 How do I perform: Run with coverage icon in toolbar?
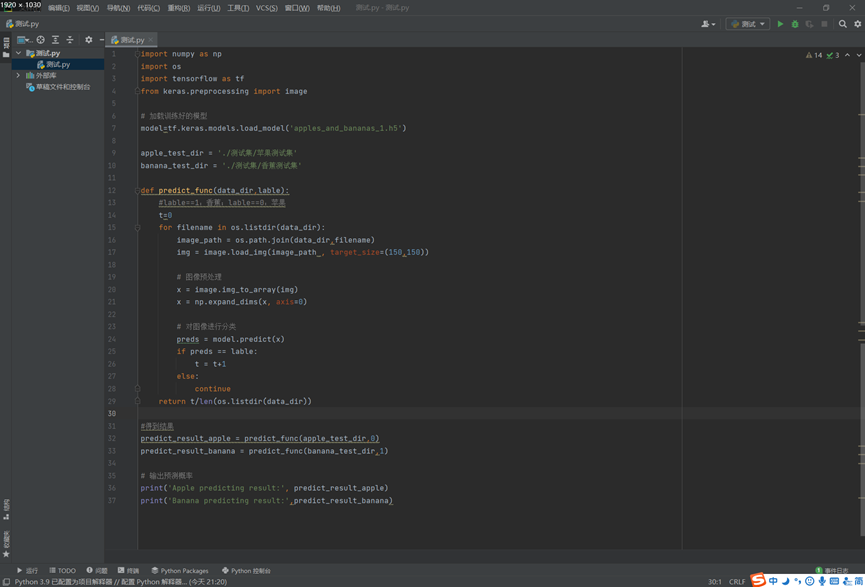809,24
